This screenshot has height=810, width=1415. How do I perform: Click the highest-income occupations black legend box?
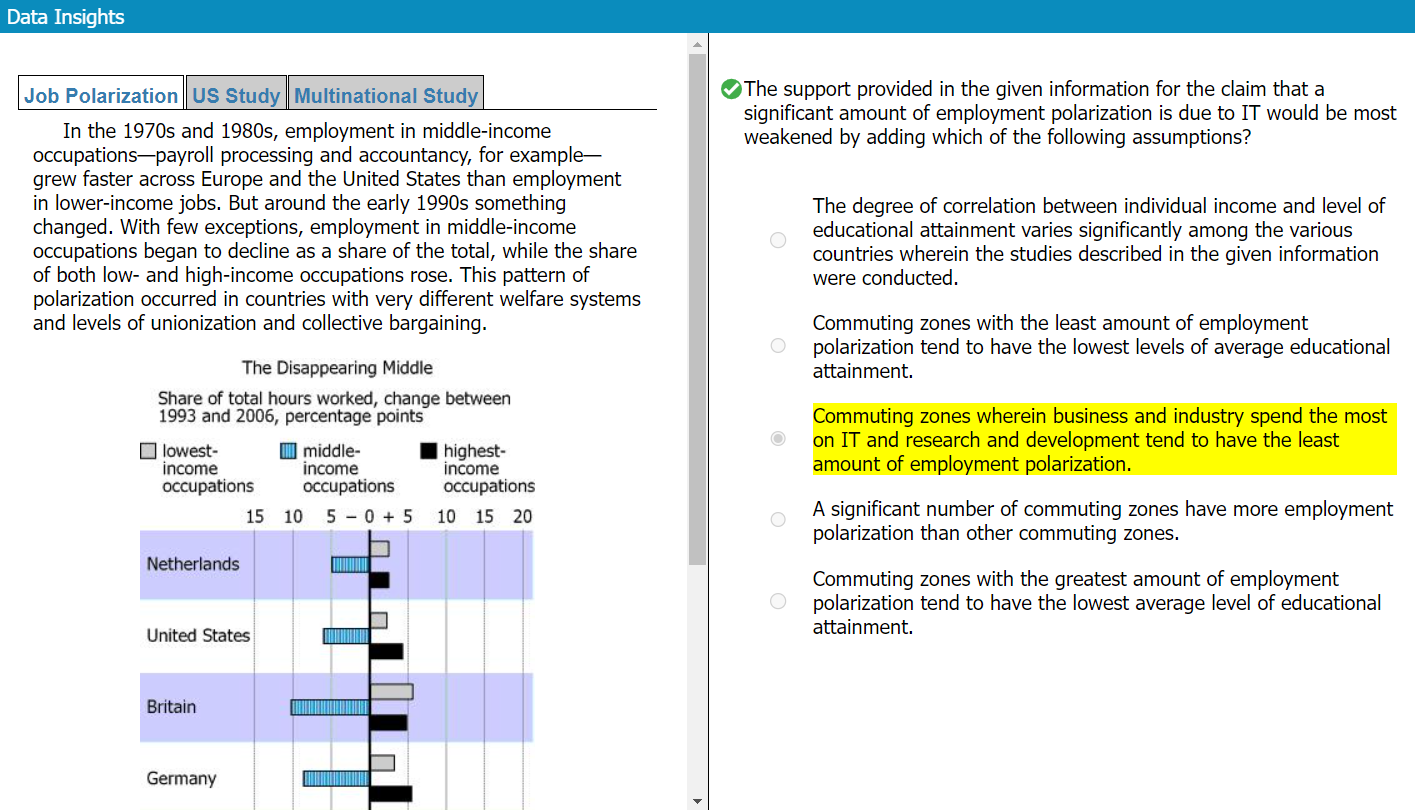[x=429, y=452]
